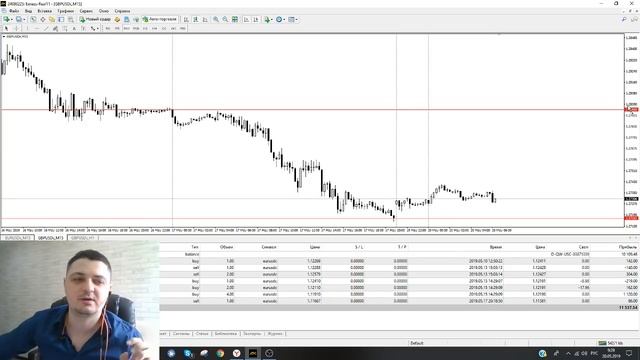The height and width of the screenshot is (360, 640).
Task: Expand the templates dropdown arrow
Action: (297, 20)
